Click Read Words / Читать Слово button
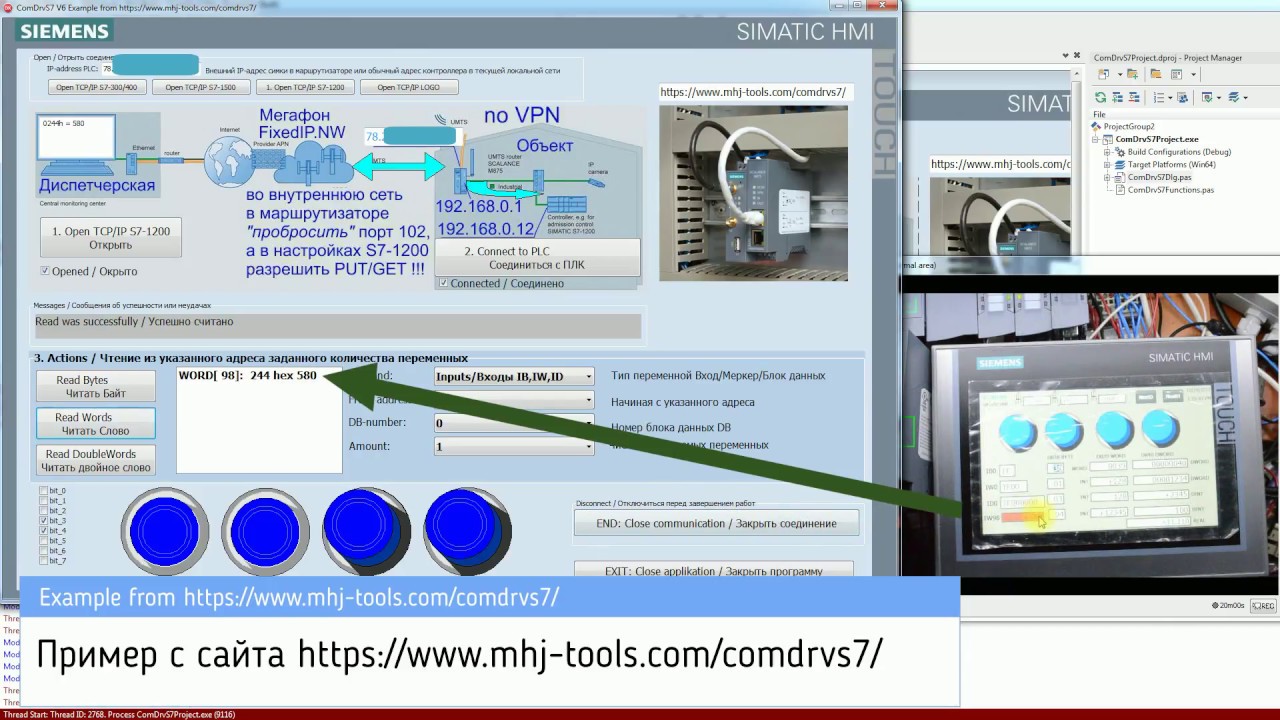Image resolution: width=1280 pixels, height=720 pixels. (96, 424)
